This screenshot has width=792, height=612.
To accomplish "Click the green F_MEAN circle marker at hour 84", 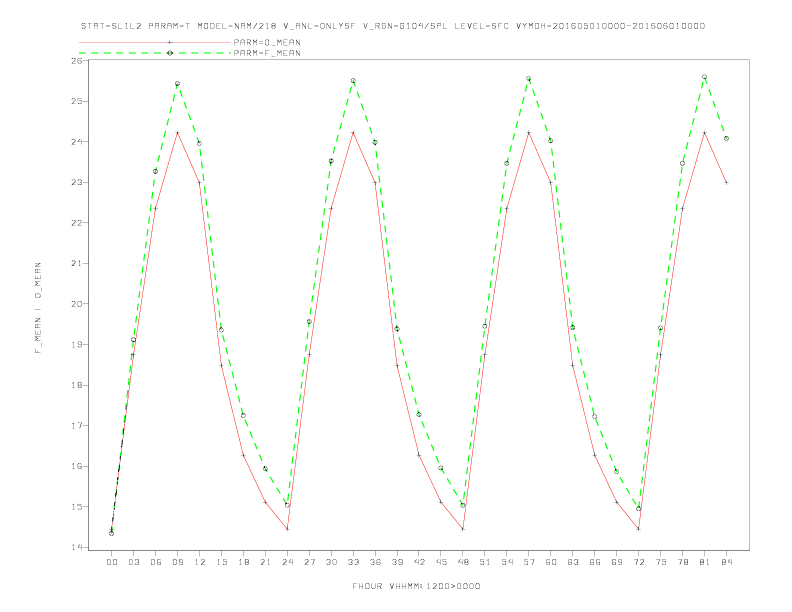I will coord(726,138).
